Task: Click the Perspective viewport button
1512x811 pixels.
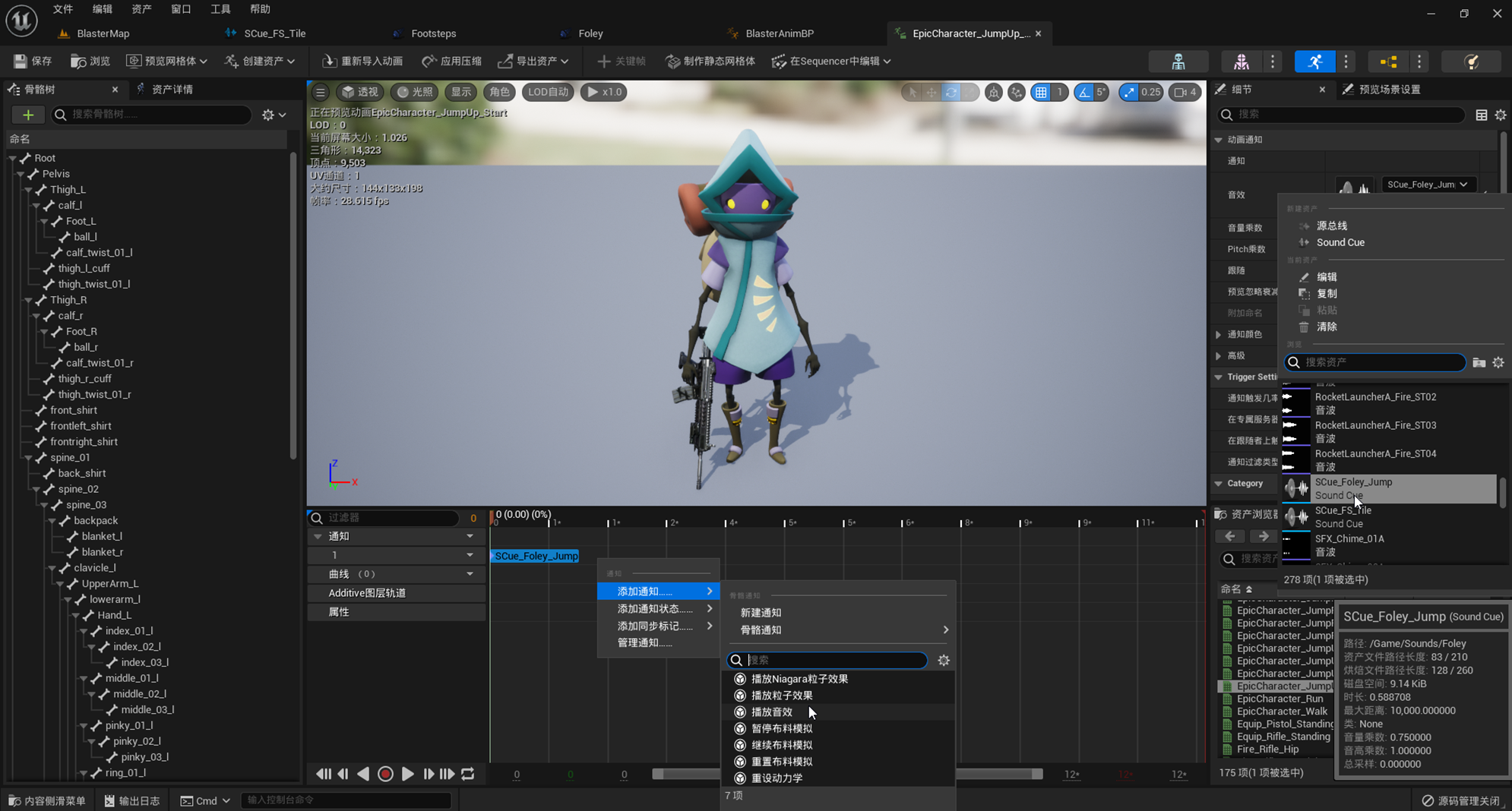Action: tap(359, 92)
